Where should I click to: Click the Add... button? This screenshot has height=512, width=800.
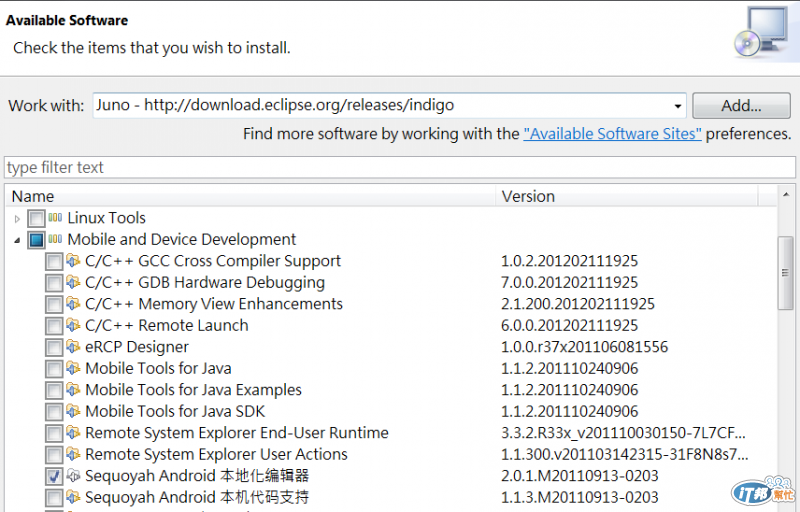[741, 105]
